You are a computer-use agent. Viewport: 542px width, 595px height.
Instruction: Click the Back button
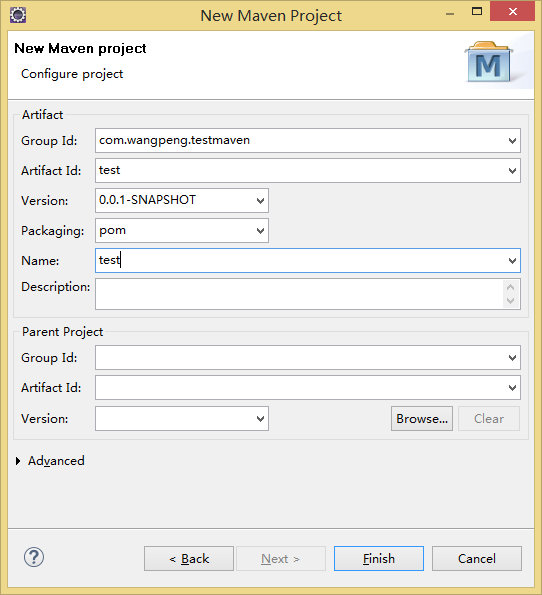click(189, 559)
